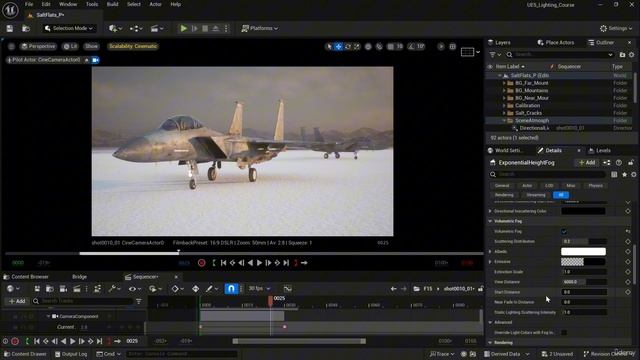Click the View Distance value slider
640x360 pixels.
click(x=584, y=282)
